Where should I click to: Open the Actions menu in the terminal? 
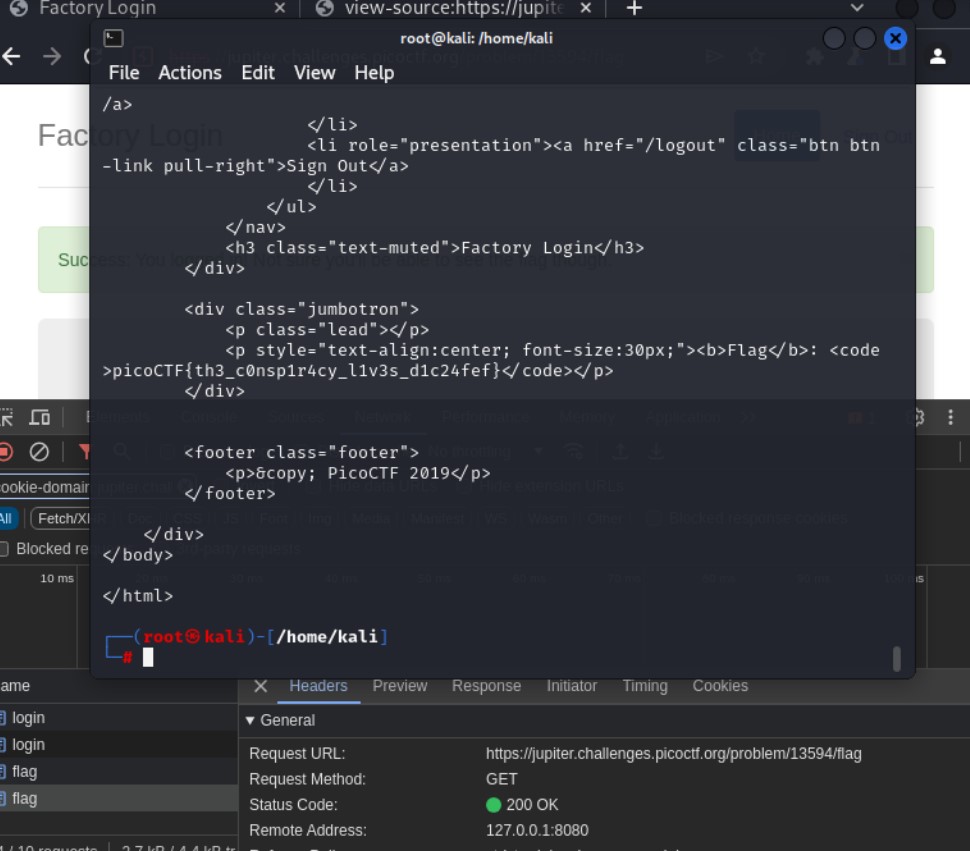pos(190,73)
